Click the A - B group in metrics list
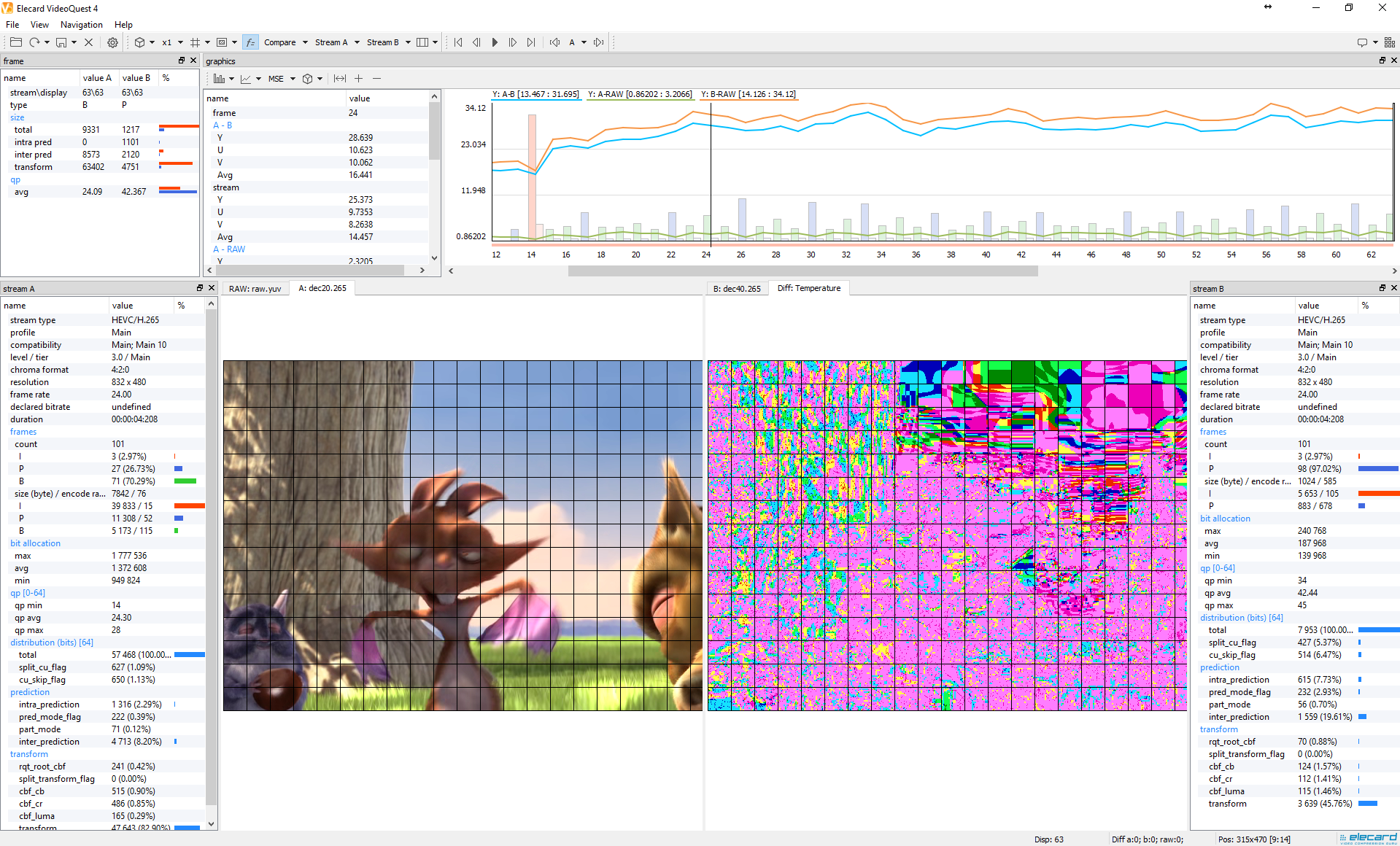This screenshot has width=1400, height=846. pos(223,125)
